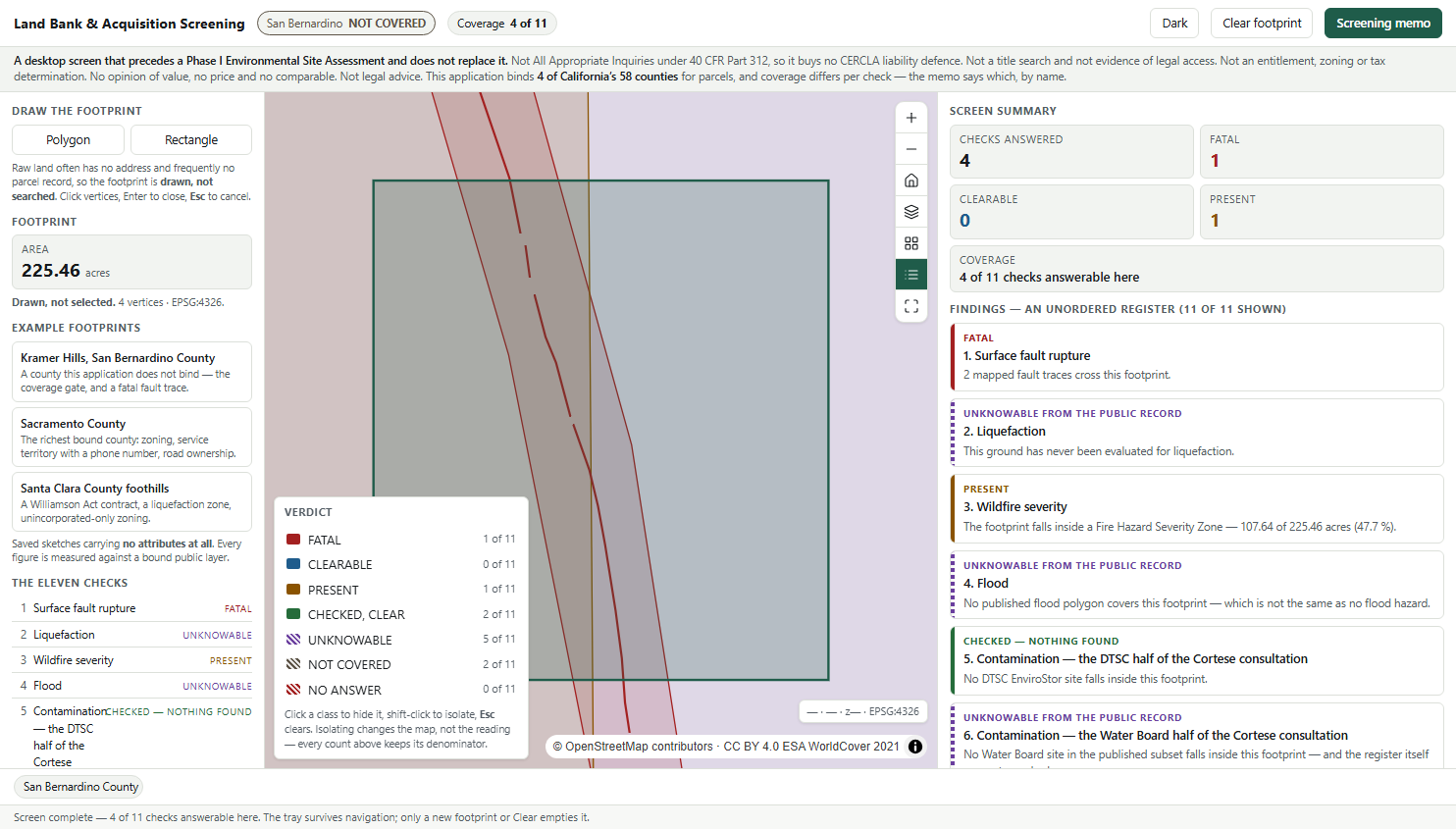Screen dimensions: 1456x829
Task: Select check row 3 Wildfire severity
Action: tap(131, 660)
